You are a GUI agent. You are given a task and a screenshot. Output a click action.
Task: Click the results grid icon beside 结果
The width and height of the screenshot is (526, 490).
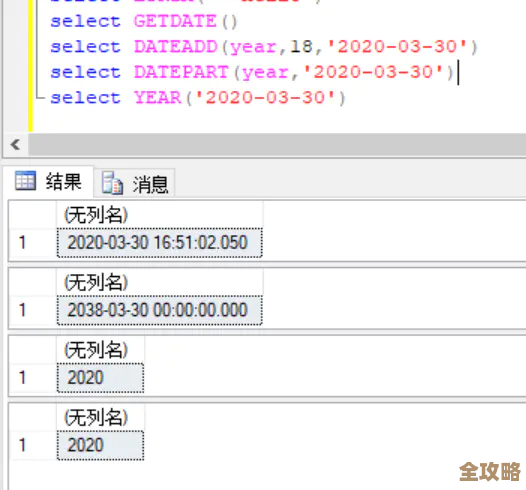point(25,181)
